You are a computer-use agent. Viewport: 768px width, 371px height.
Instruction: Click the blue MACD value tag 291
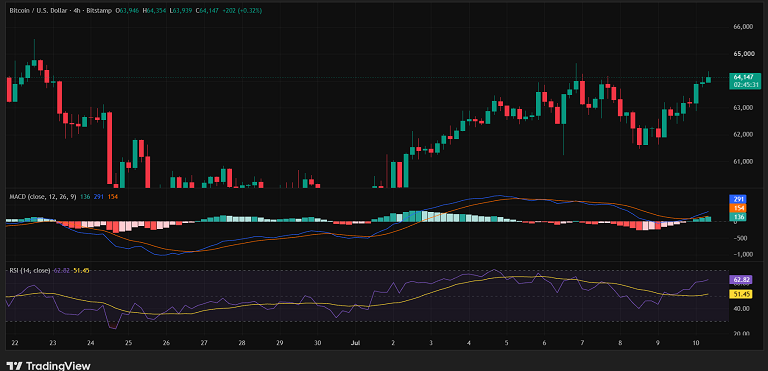pyautogui.click(x=737, y=199)
